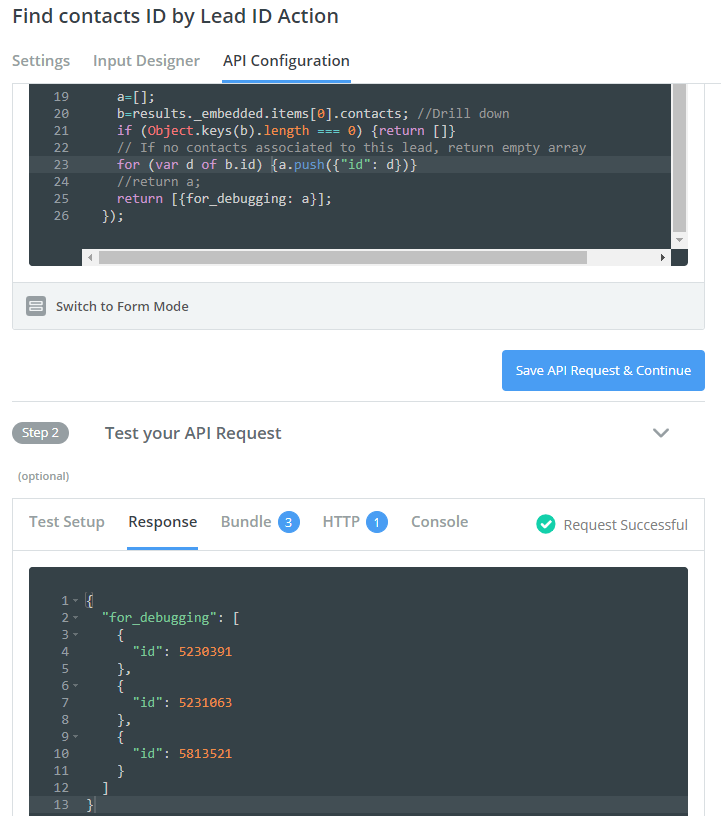Click the horizontal scrollbar right arrow
This screenshot has width=721, height=816.
[662, 258]
